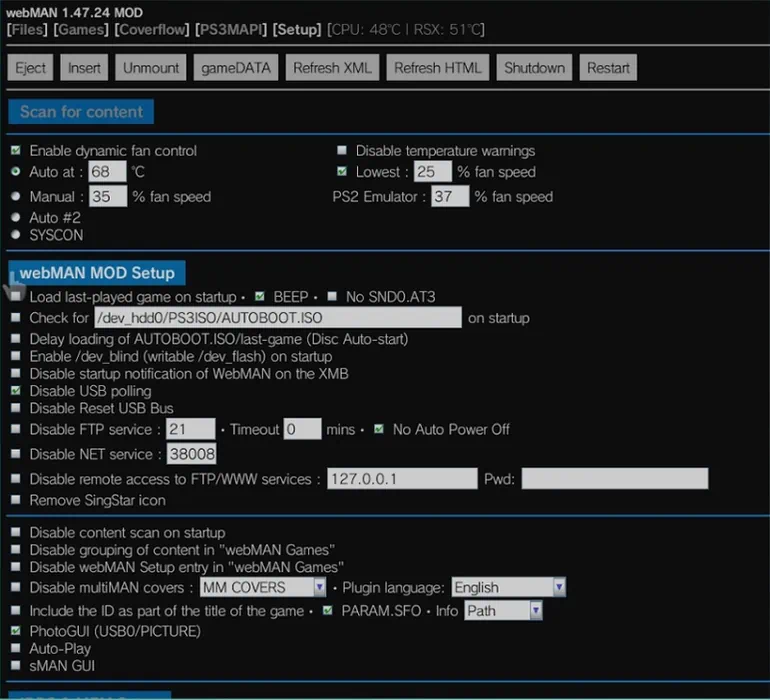Toggle Disable USB polling checkbox
The width and height of the screenshot is (770, 700).
16,391
